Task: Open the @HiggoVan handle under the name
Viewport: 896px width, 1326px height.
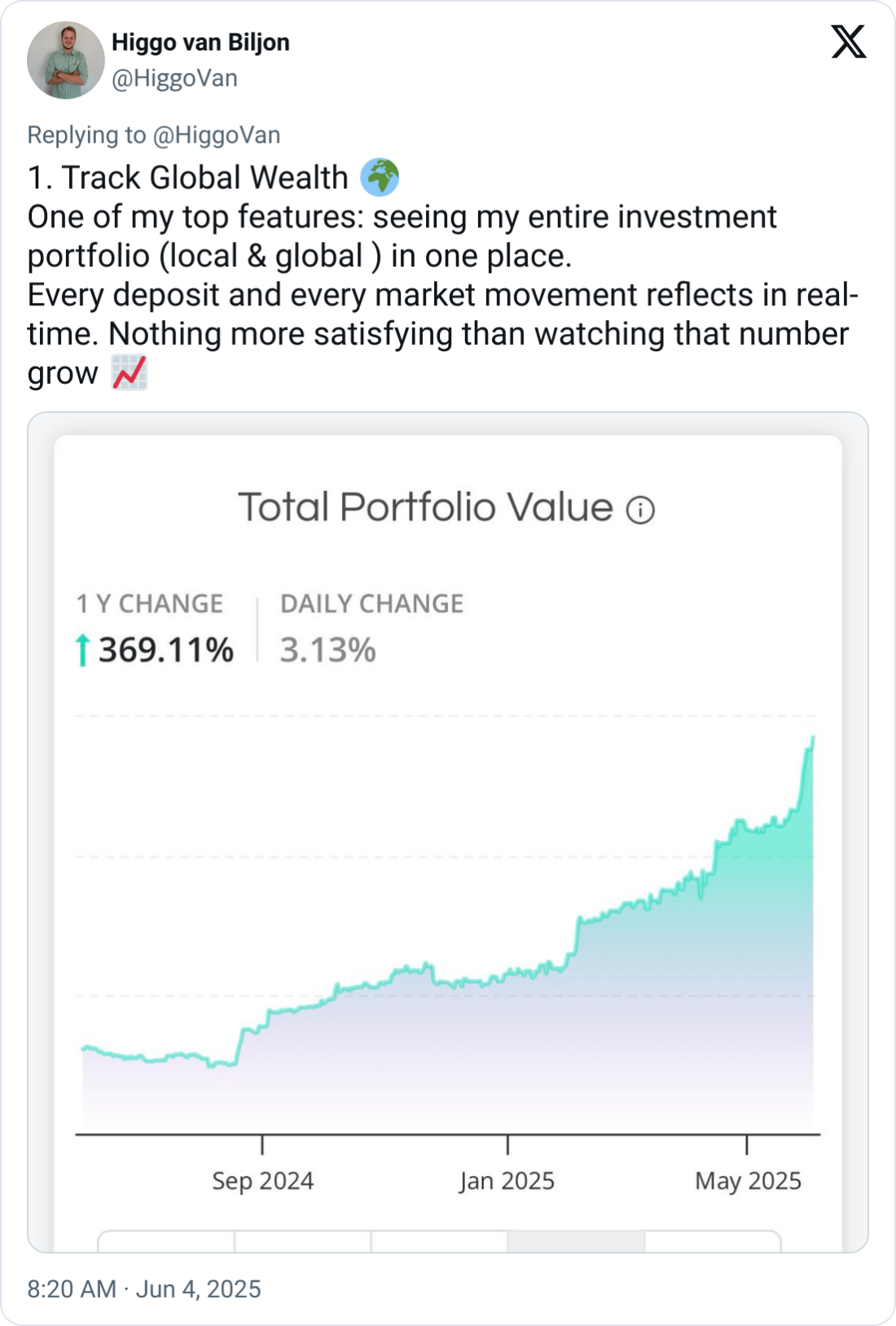Action: click(x=174, y=78)
